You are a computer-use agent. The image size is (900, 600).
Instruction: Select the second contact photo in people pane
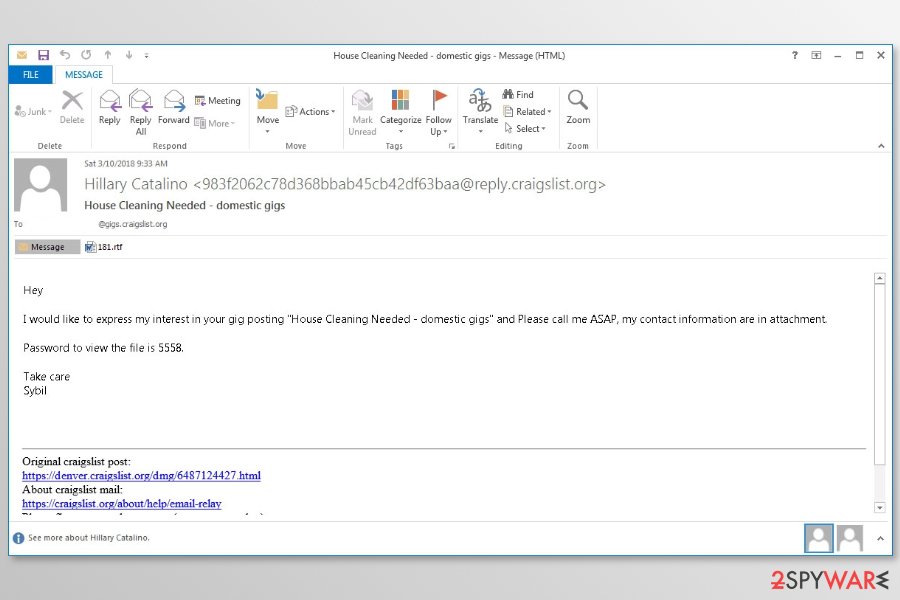click(850, 538)
